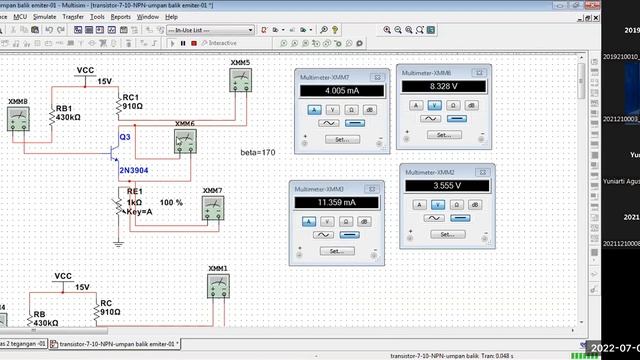Switch to transistor-7-10-NPN-umpan balik emiter-01 tab
The height and width of the screenshot is (360, 640).
coord(114,344)
